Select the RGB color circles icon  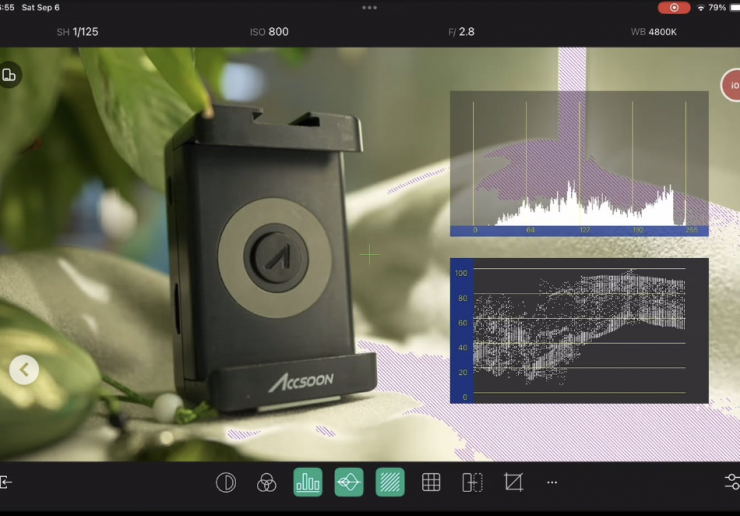tap(266, 482)
